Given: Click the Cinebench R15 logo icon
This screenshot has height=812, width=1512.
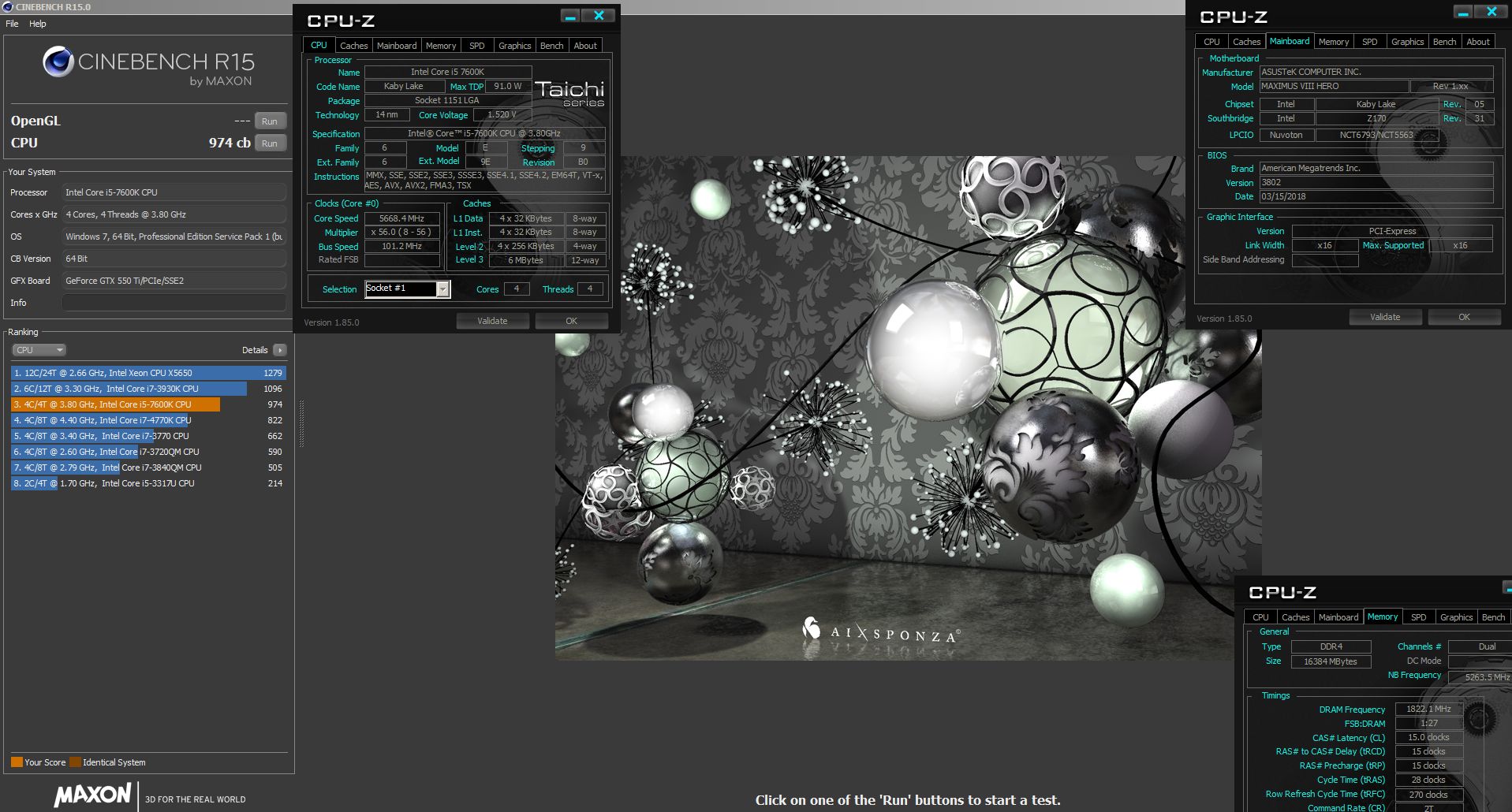Looking at the screenshot, I should (x=58, y=61).
